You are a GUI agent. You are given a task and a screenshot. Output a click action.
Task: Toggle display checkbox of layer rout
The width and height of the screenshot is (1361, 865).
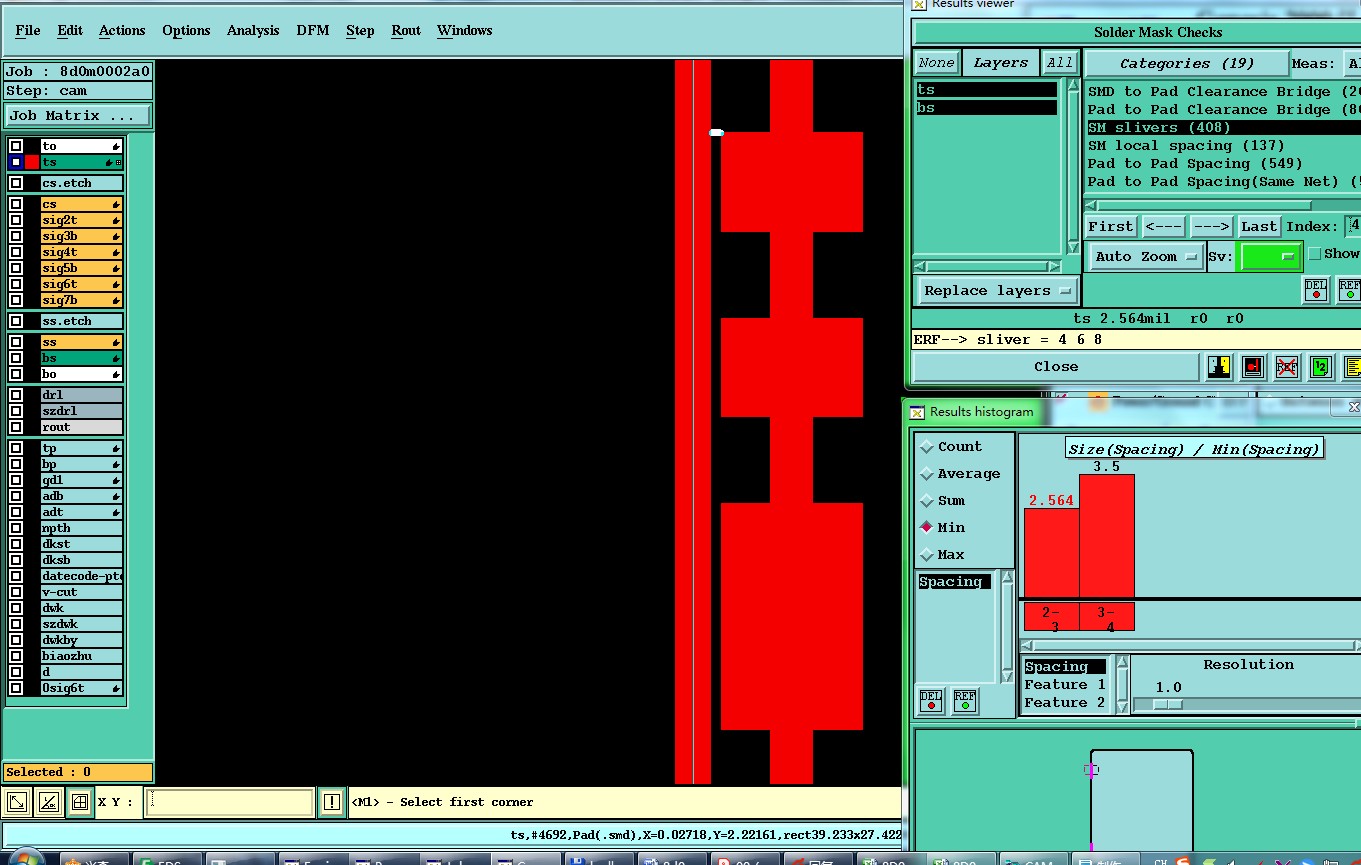16,427
